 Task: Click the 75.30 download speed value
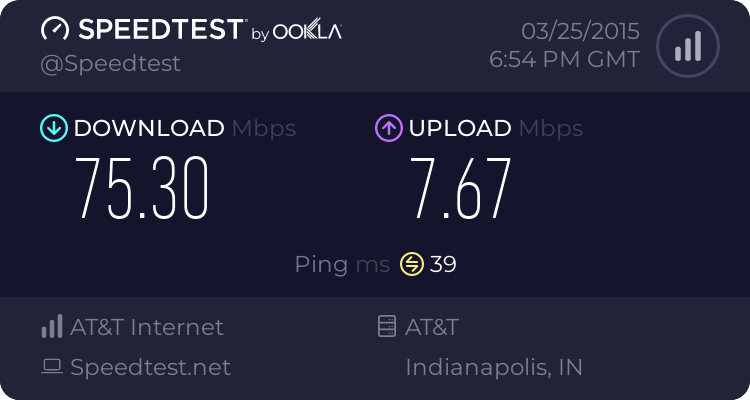coord(142,189)
